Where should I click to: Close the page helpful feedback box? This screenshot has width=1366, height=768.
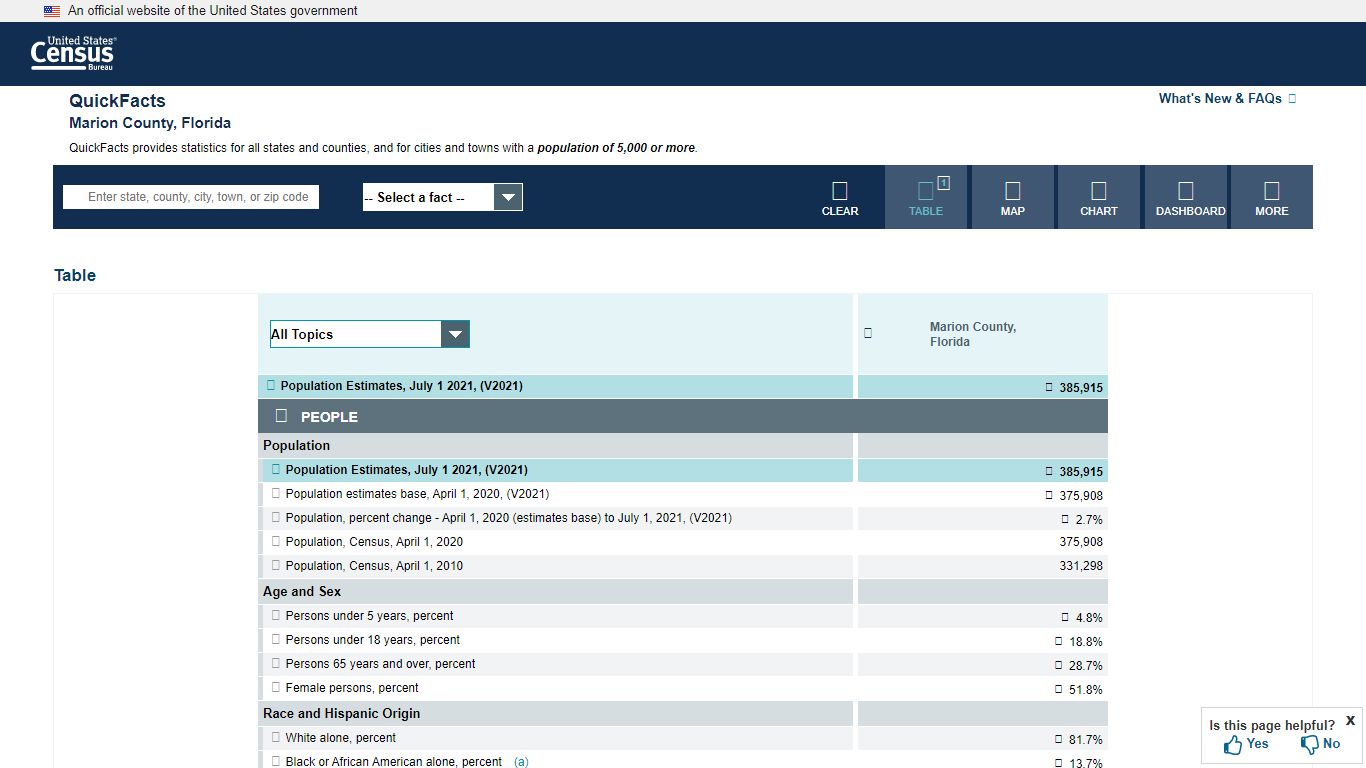1350,720
